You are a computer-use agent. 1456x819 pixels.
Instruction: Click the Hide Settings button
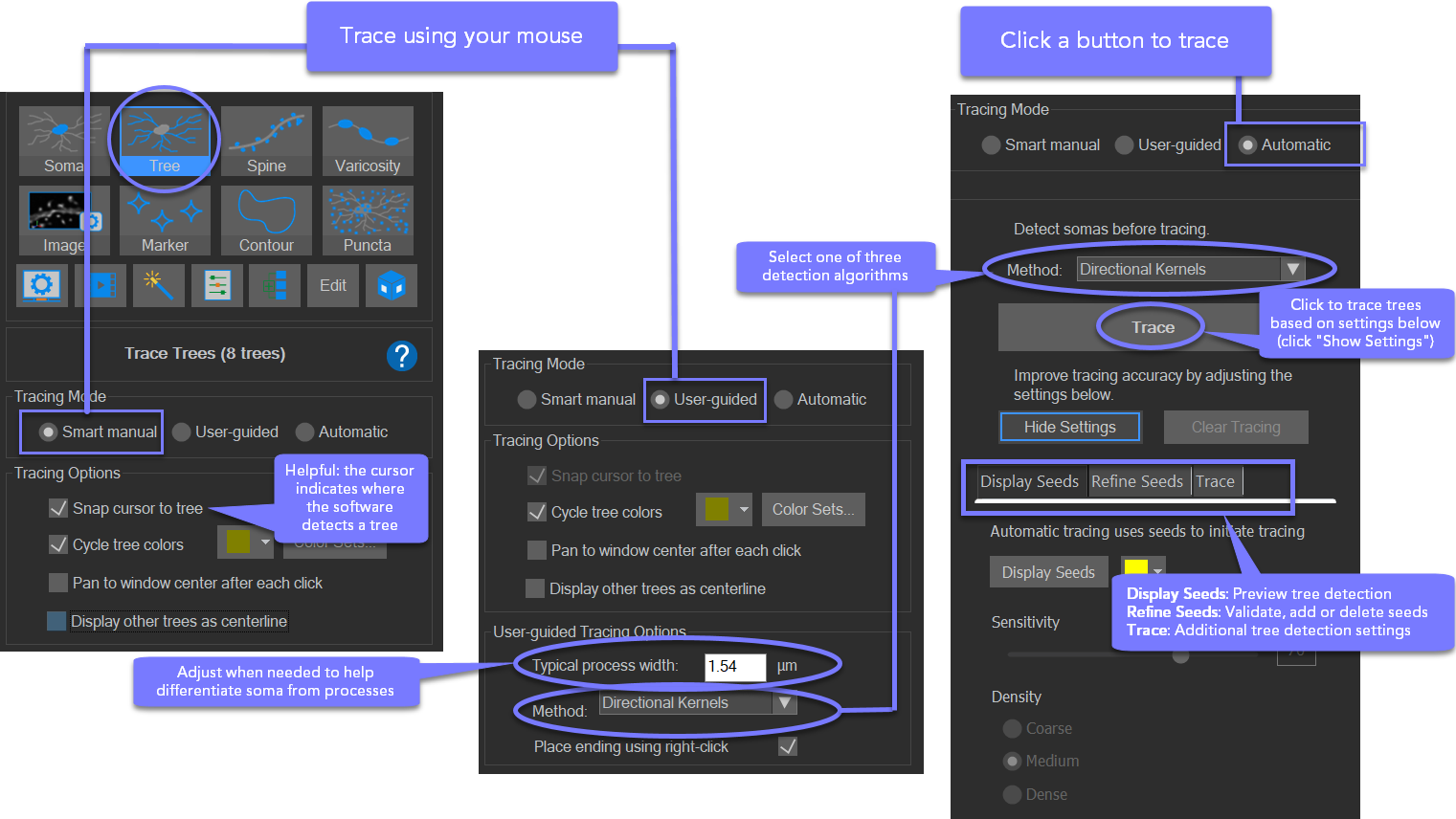1069,427
